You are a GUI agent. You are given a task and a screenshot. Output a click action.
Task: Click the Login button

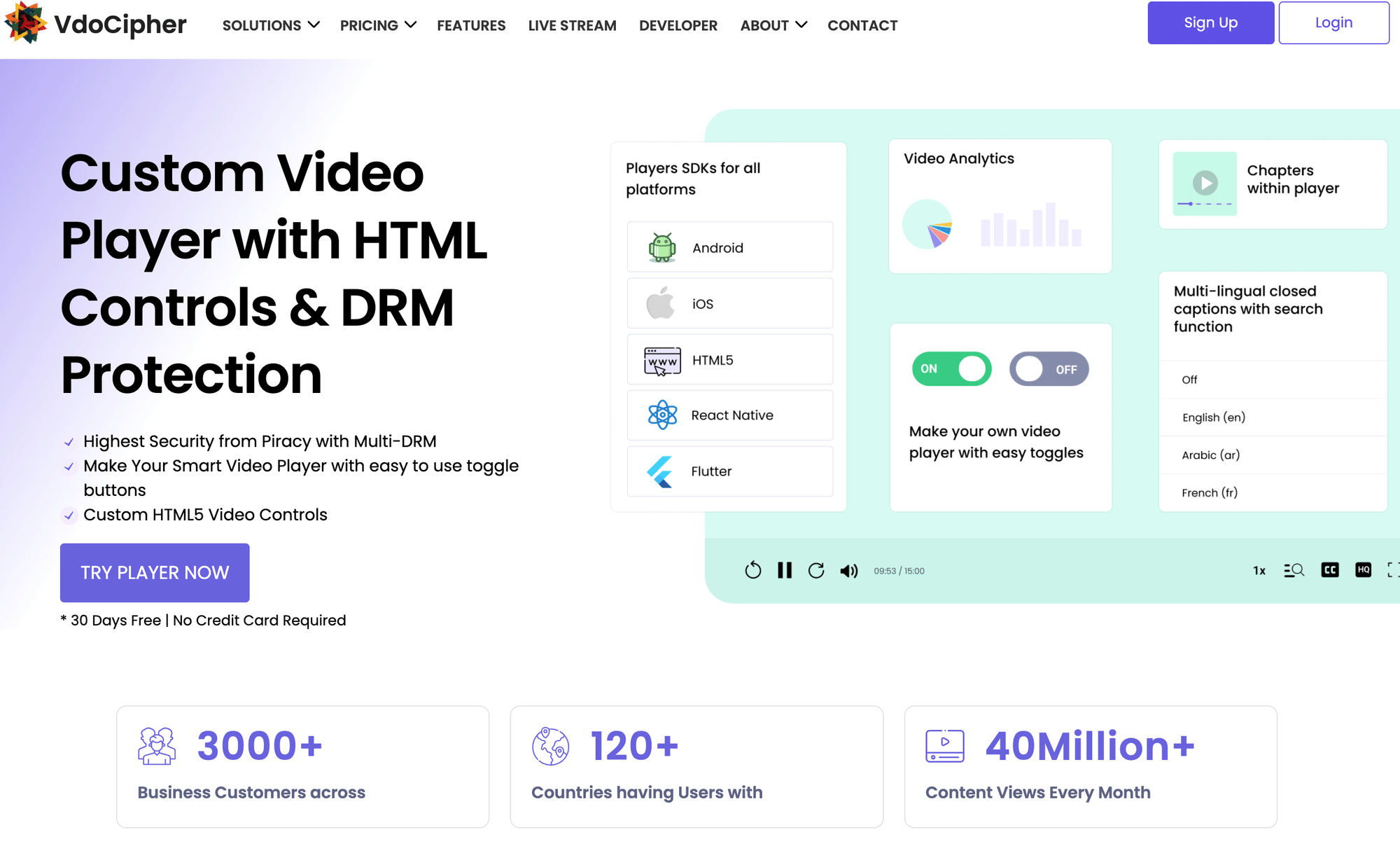point(1333,22)
